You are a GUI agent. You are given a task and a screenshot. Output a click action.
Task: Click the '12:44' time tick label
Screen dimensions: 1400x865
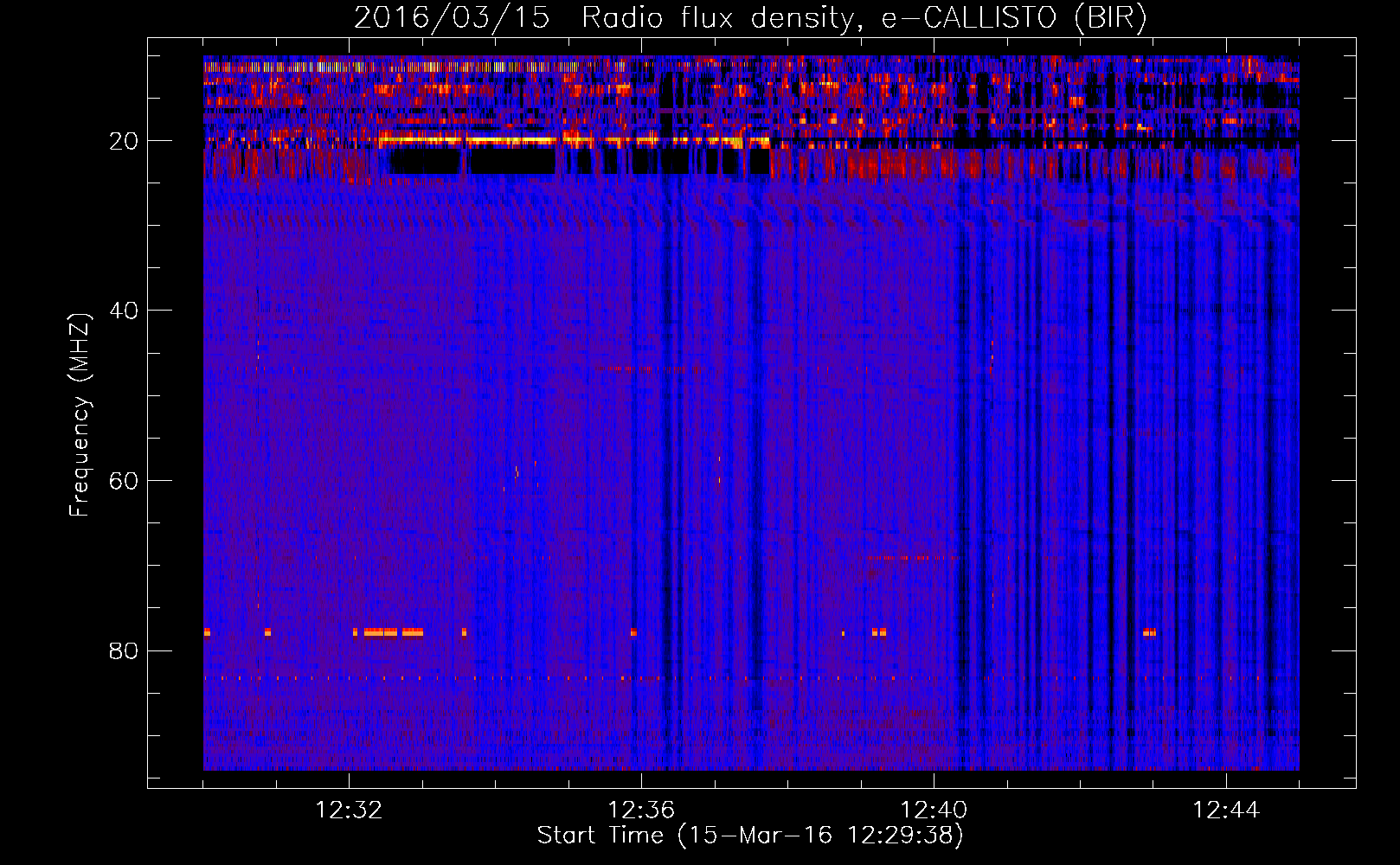pos(1226,811)
